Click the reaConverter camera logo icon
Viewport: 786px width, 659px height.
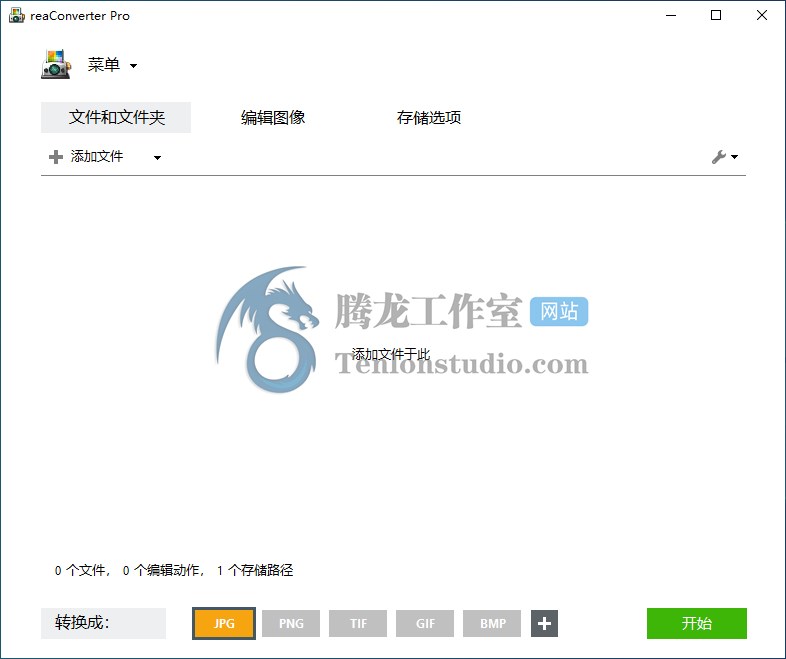click(x=56, y=64)
